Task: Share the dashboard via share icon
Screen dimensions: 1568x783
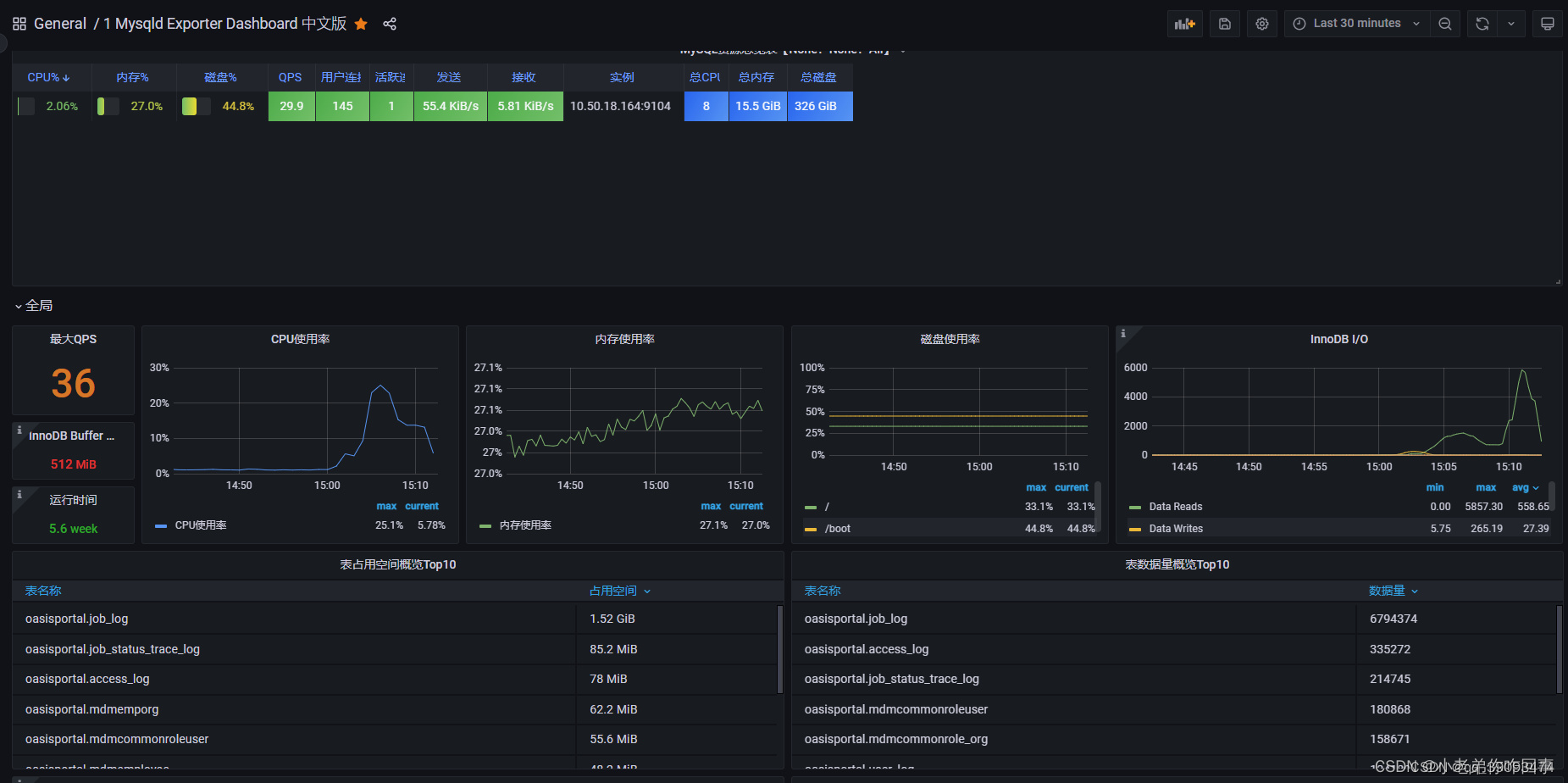Action: tap(390, 24)
